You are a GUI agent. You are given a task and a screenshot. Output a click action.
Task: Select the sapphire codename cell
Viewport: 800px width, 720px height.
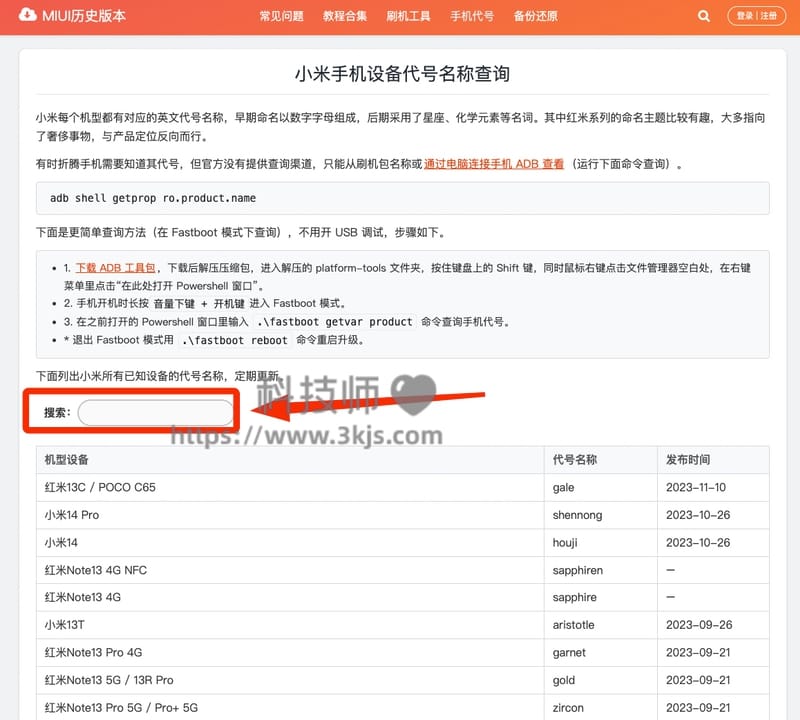click(601, 597)
